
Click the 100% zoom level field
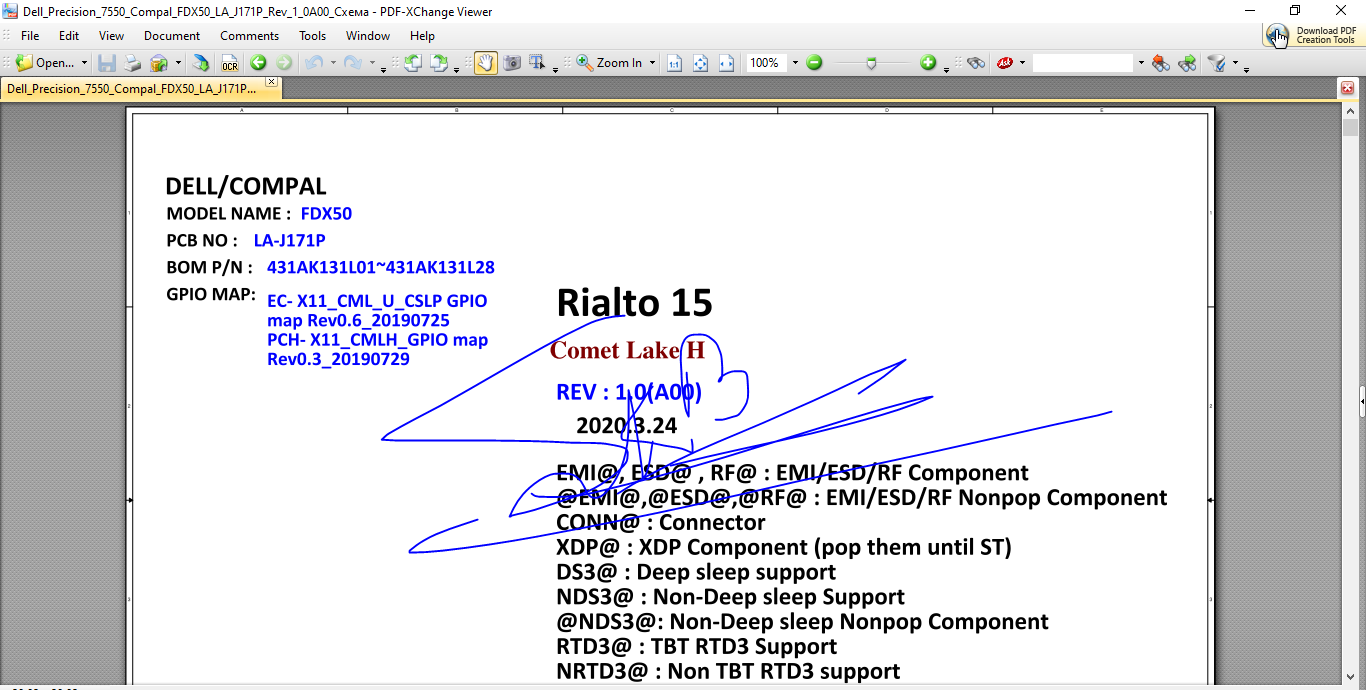(x=767, y=63)
